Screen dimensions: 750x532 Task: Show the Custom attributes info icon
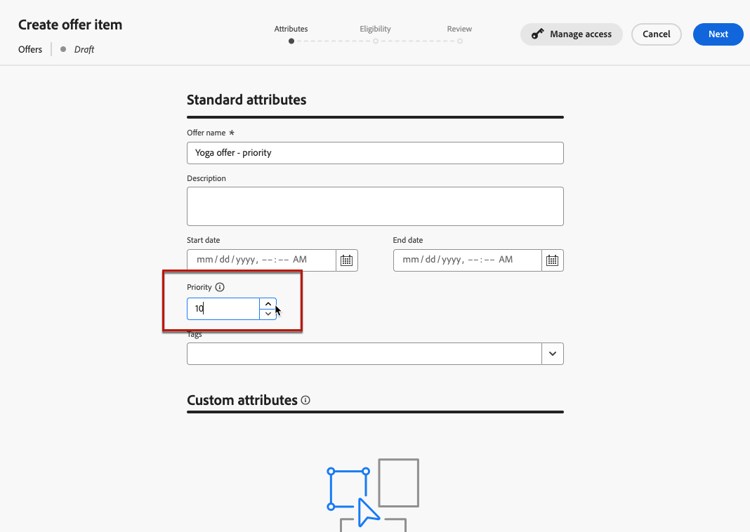[x=305, y=400]
